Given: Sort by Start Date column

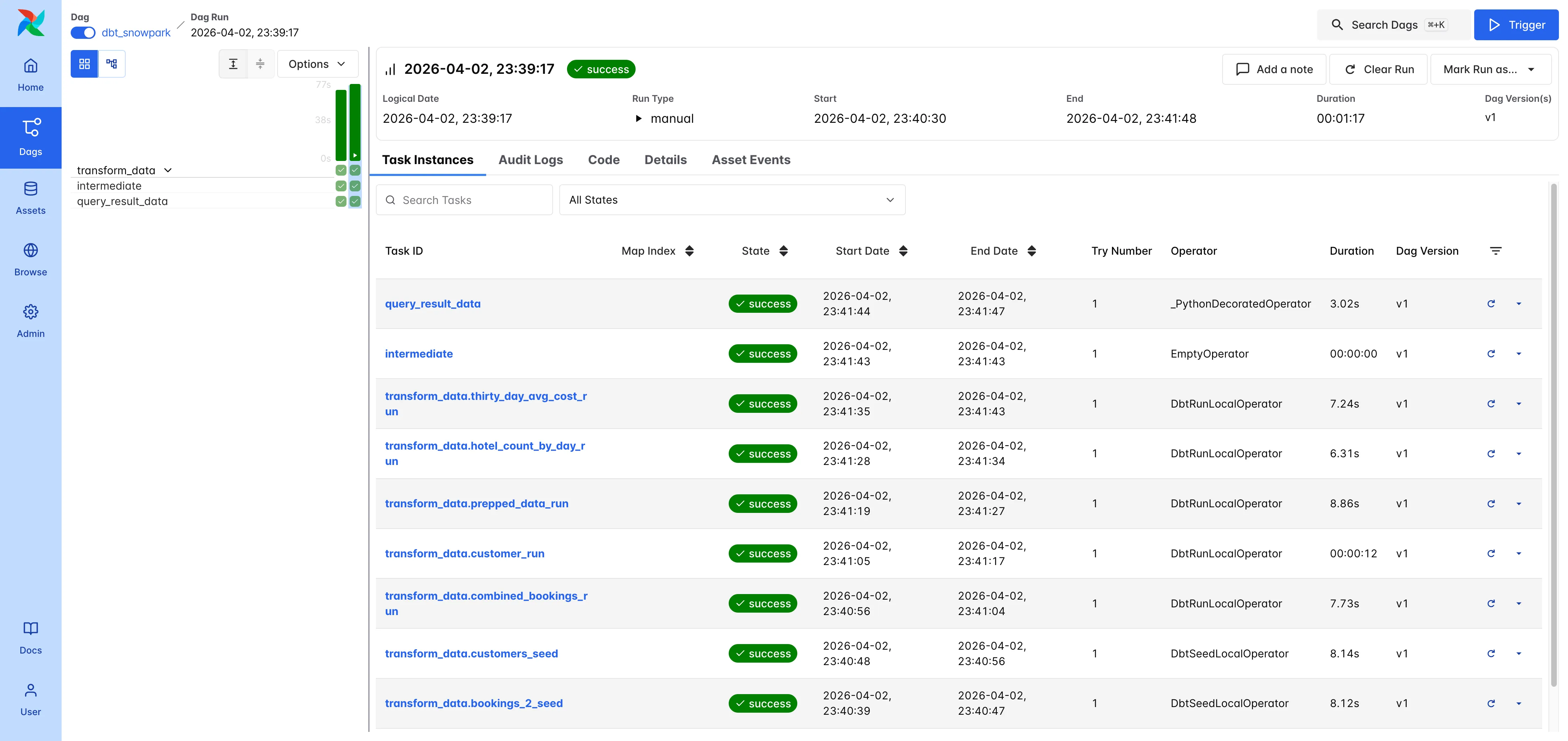Looking at the screenshot, I should point(903,250).
